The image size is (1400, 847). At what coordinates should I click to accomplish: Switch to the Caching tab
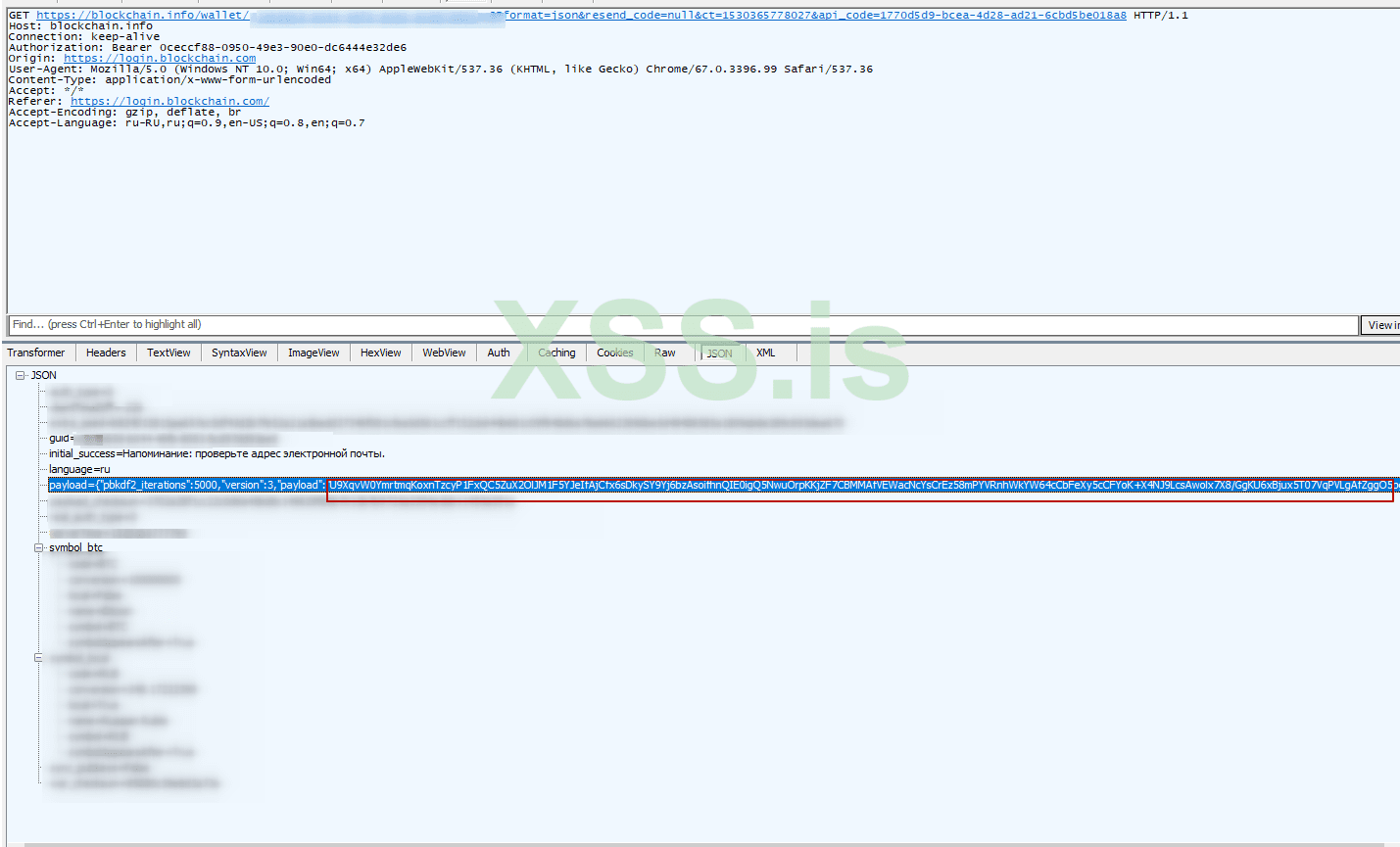(556, 353)
